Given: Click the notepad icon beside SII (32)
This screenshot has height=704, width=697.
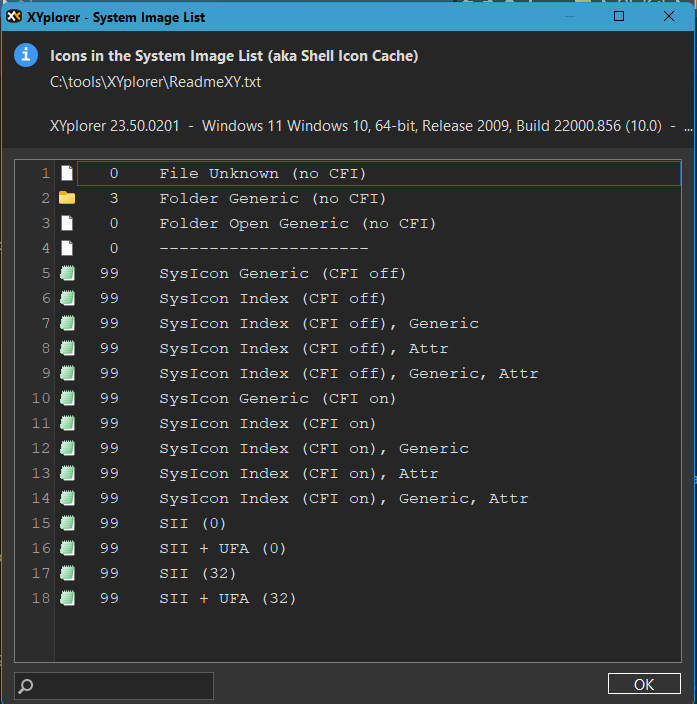Looking at the screenshot, I should 67,573.
